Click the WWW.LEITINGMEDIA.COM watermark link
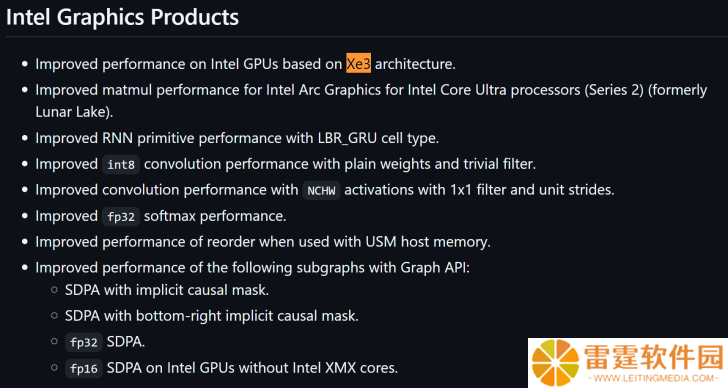 [656, 378]
